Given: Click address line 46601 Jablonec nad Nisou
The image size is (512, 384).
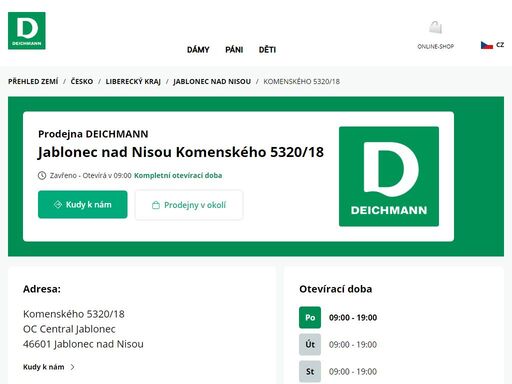Looking at the screenshot, I should 83,344.
